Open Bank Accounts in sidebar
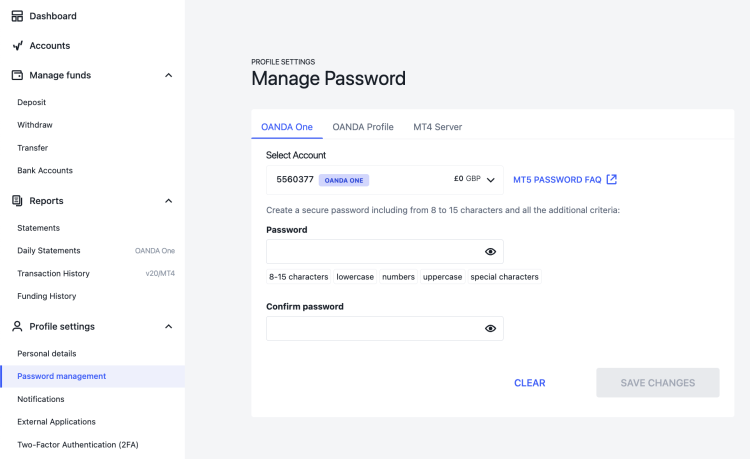The height and width of the screenshot is (459, 750). coord(45,170)
